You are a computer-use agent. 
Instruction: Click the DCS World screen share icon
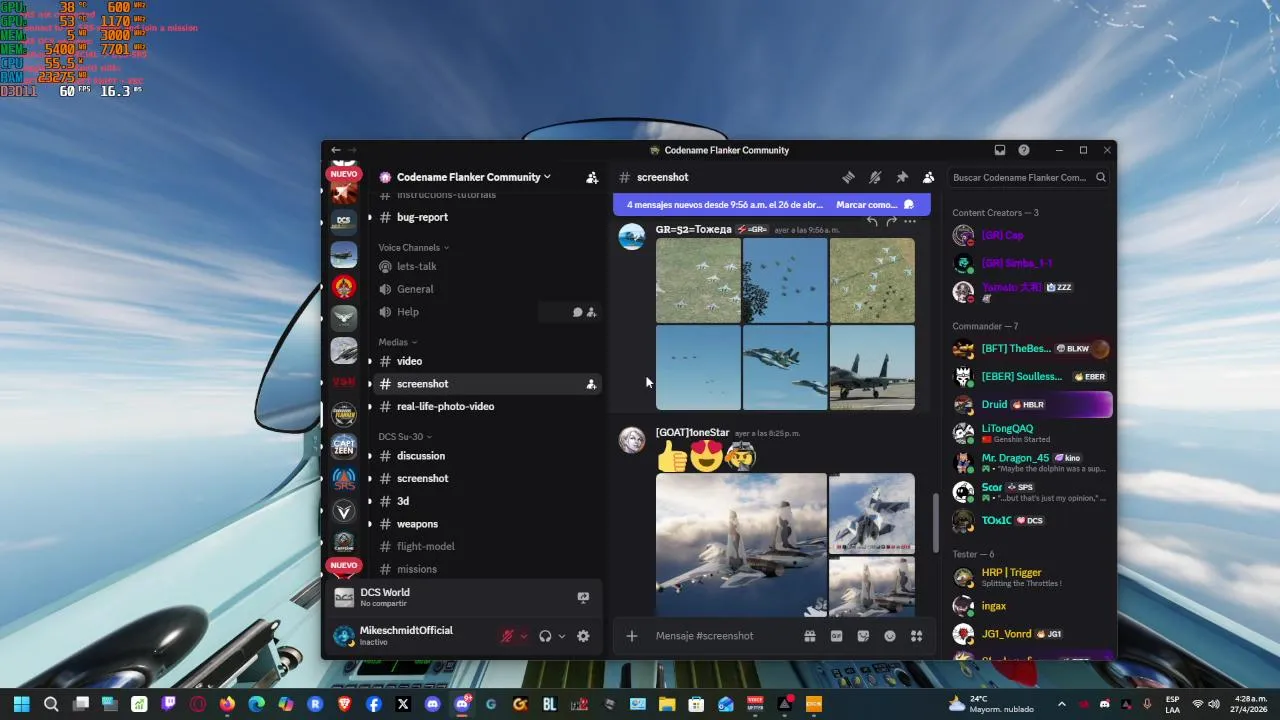click(x=583, y=598)
